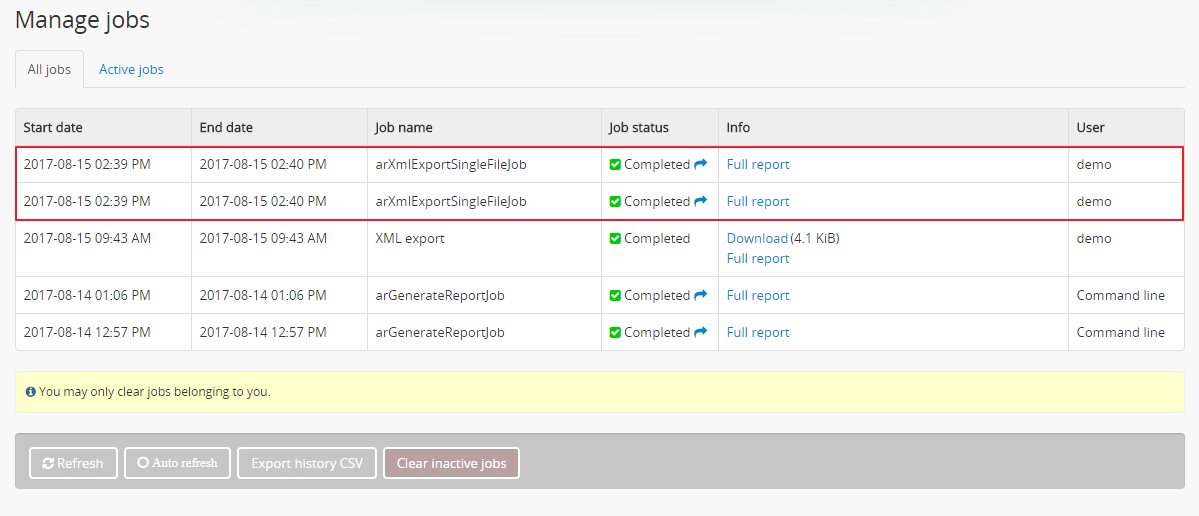The image size is (1199, 516).
Task: Click the green completed check icon in the first job row
Action: [615, 165]
